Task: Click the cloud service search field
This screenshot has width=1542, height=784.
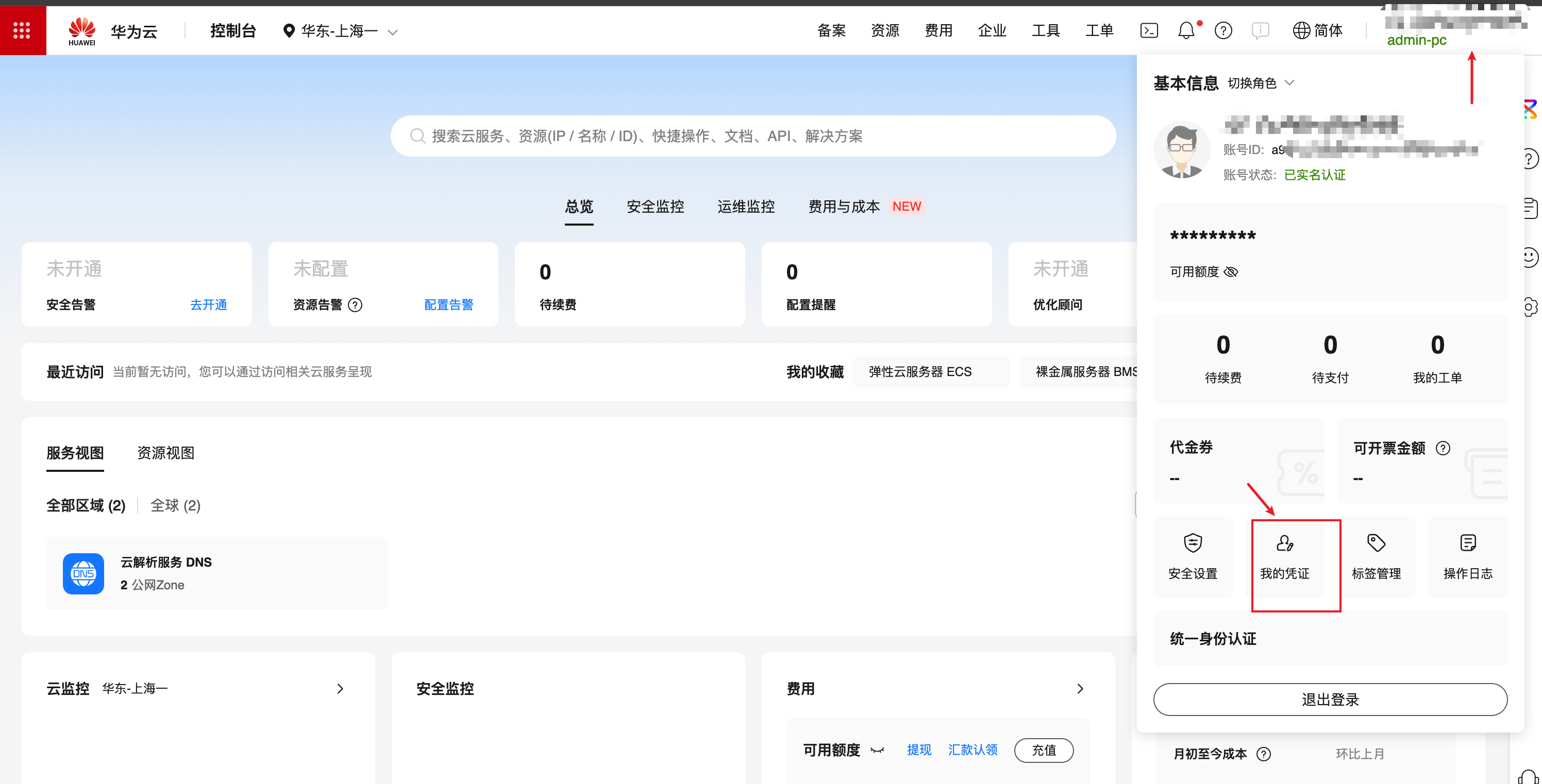Action: 752,137
